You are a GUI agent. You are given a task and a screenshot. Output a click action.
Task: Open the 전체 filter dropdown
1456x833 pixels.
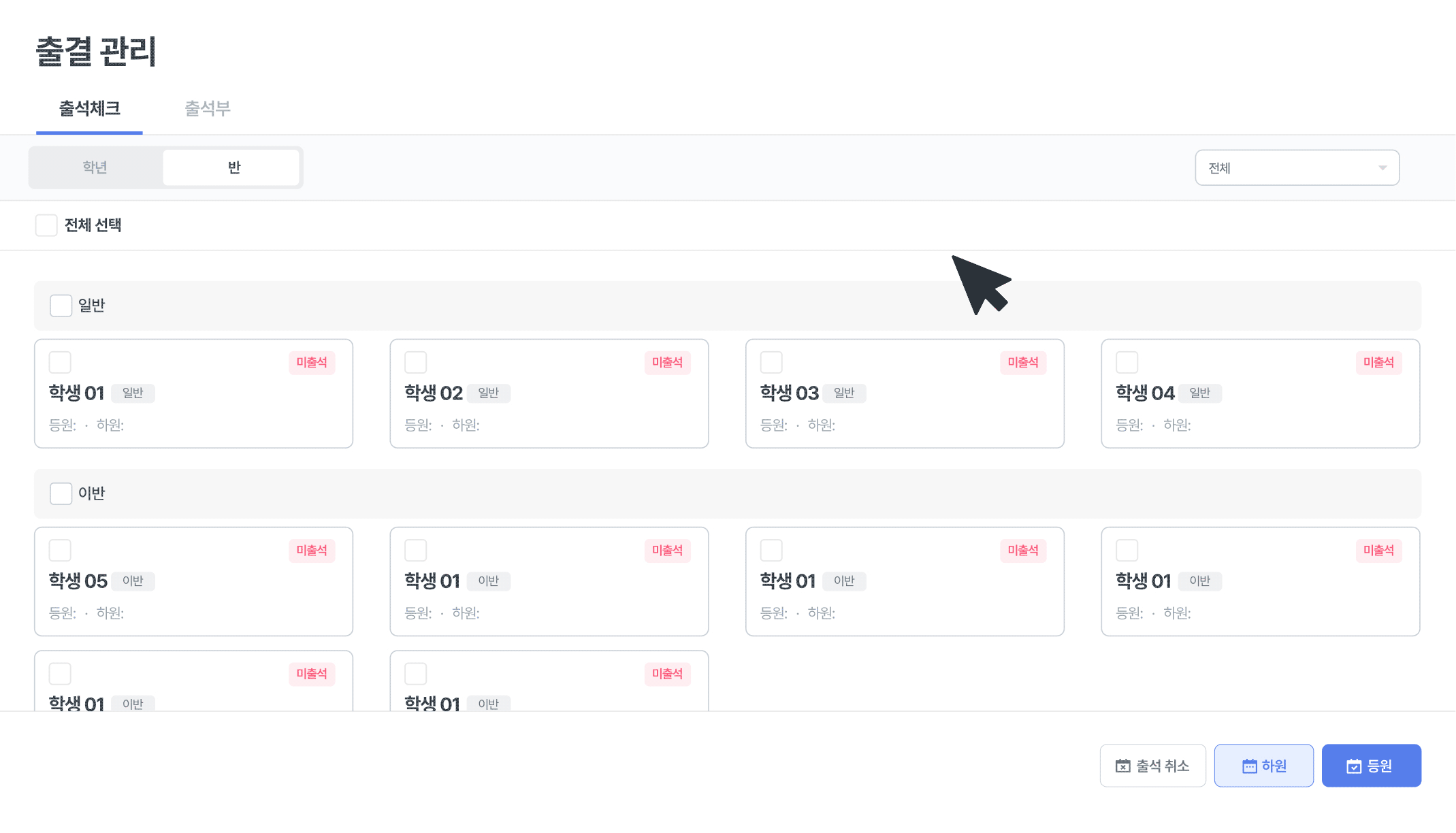[1297, 168]
